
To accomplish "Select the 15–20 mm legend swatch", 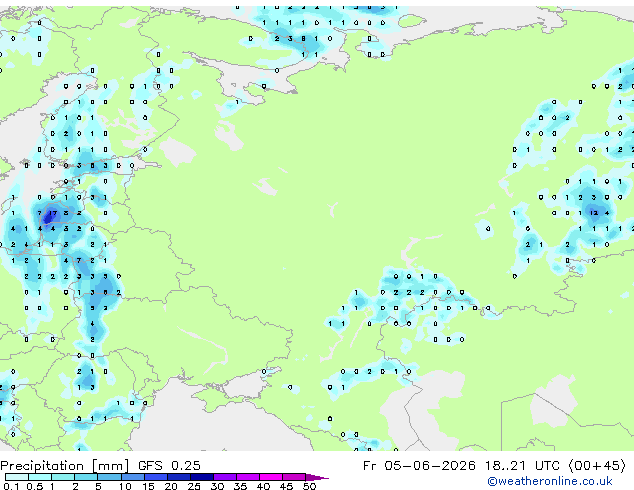I will pyautogui.click(x=155, y=477).
